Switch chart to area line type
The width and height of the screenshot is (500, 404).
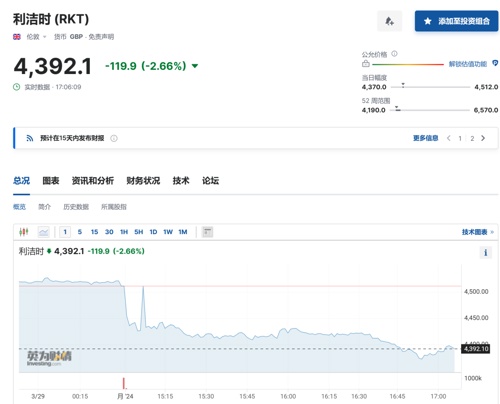[44, 232]
